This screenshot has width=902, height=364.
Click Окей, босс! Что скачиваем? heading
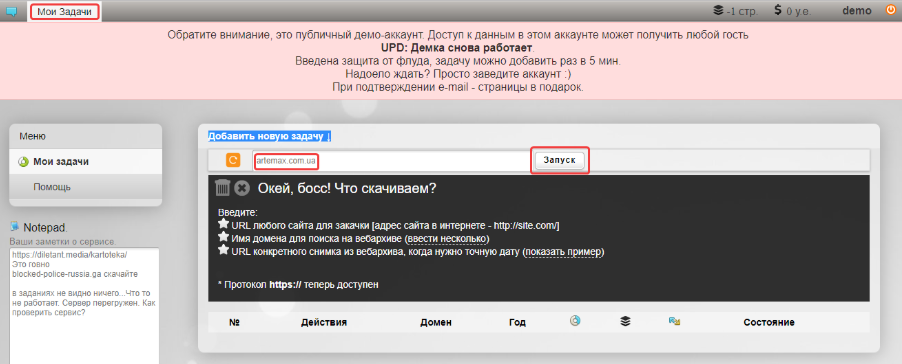347,188
